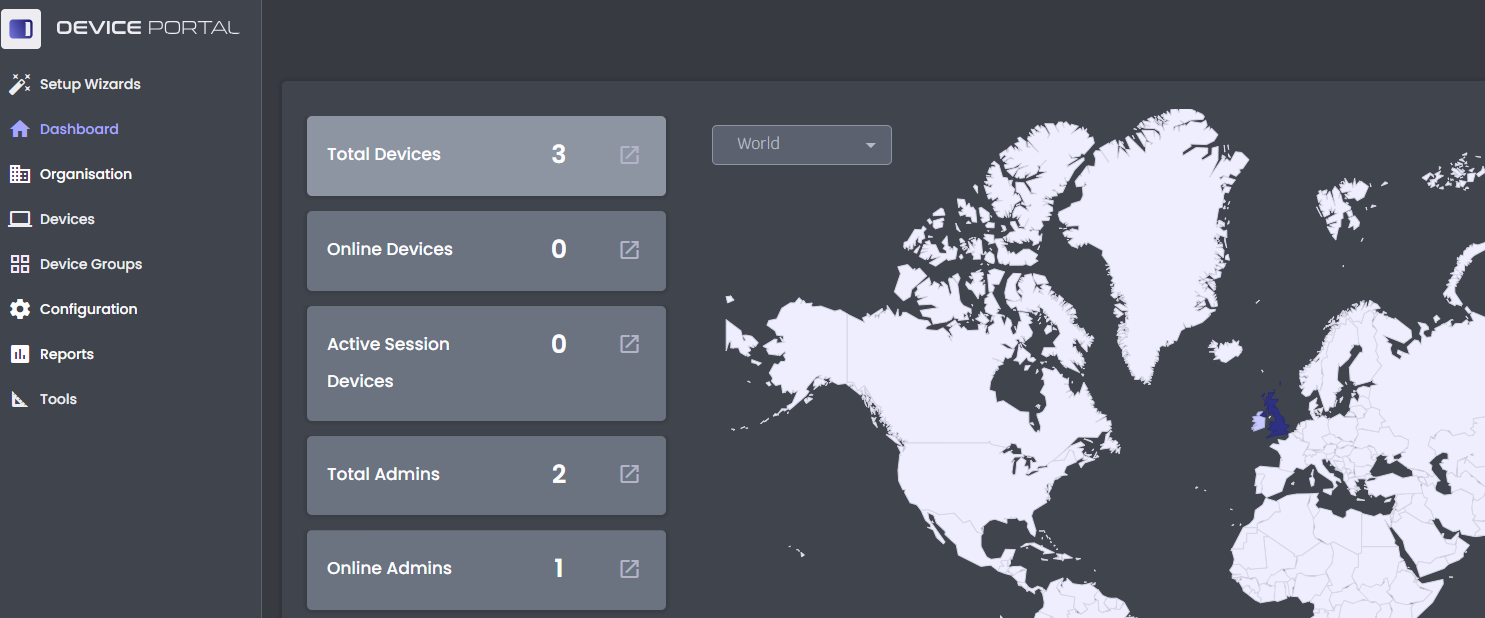The image size is (1485, 618).
Task: Select the Total Devices card
Action: [486, 155]
